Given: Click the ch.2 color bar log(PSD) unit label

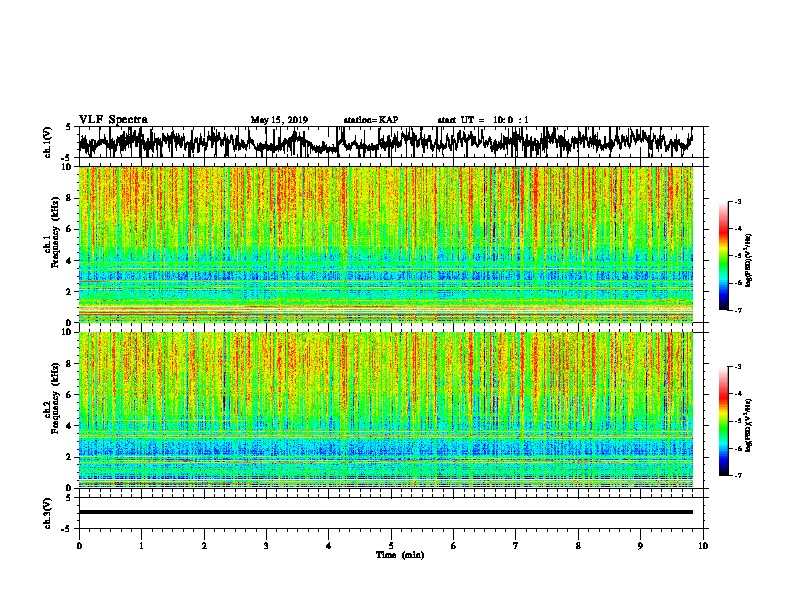Looking at the screenshot, I should coord(749,425).
